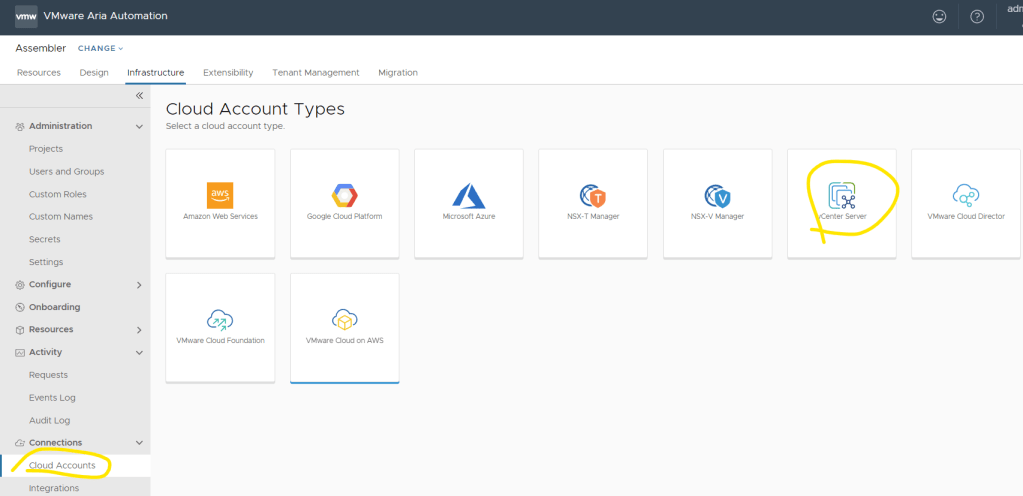This screenshot has height=496, width=1023.
Task: Open the Assembler CHANGE service dropdown
Action: pyautogui.click(x=100, y=48)
